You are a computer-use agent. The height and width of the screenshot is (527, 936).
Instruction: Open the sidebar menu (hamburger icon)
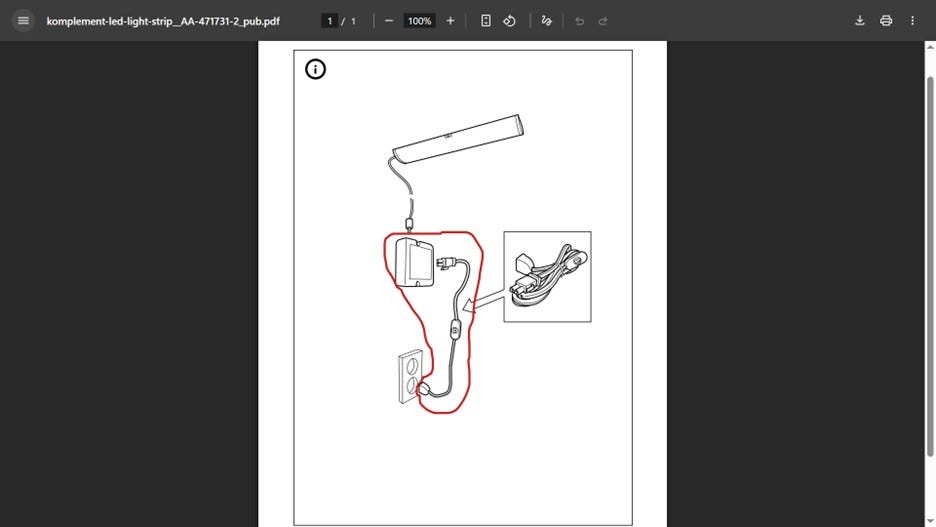click(23, 21)
